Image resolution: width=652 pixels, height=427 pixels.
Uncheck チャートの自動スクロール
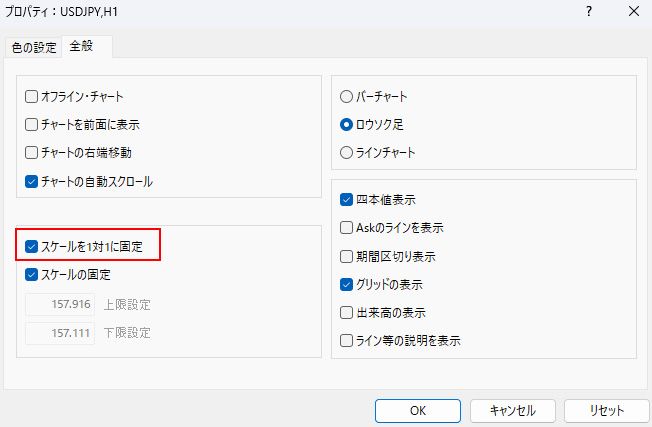(x=32, y=182)
